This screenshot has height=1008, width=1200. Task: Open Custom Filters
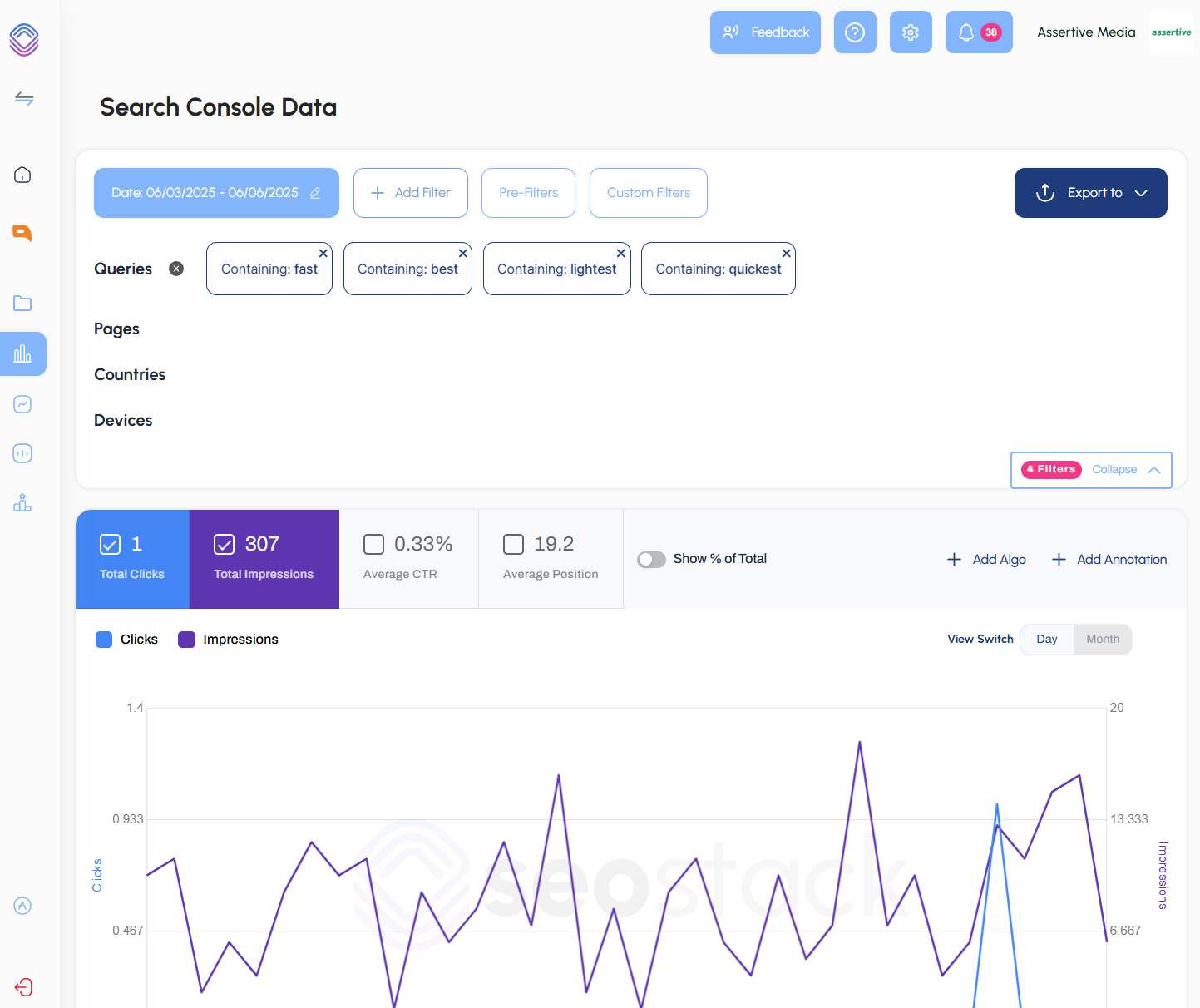tap(648, 192)
